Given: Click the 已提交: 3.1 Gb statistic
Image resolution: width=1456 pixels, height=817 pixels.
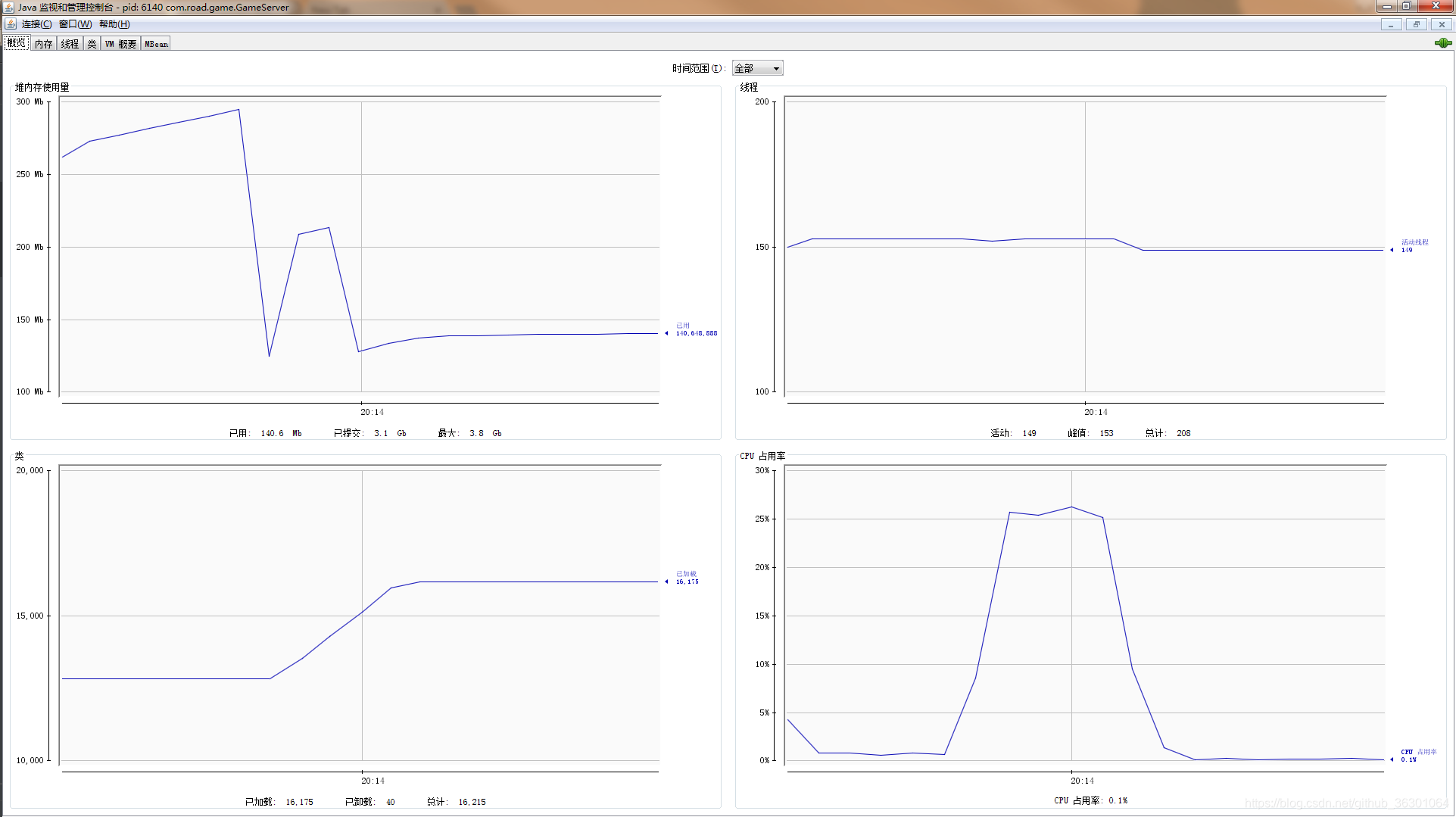Looking at the screenshot, I should pos(370,433).
